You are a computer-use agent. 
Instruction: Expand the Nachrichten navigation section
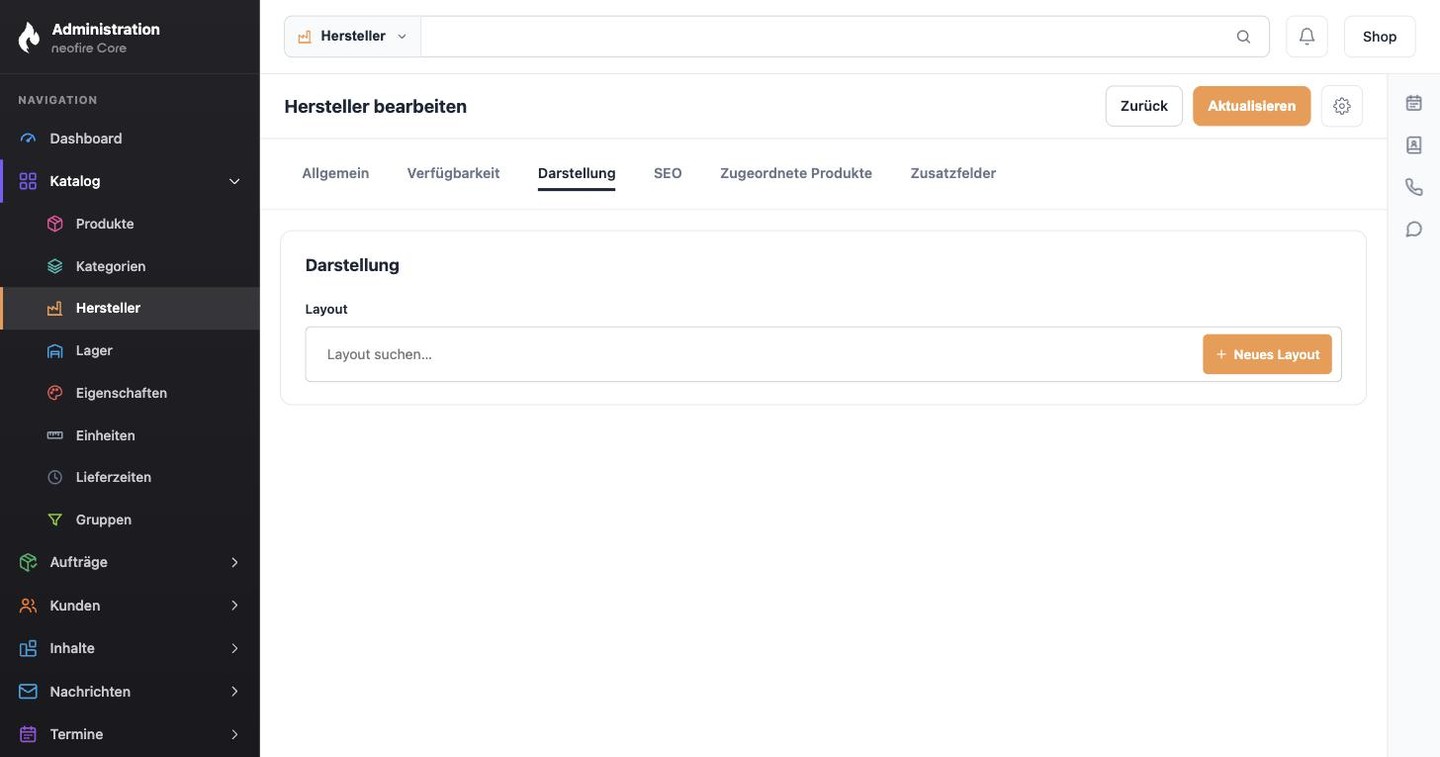coord(235,692)
